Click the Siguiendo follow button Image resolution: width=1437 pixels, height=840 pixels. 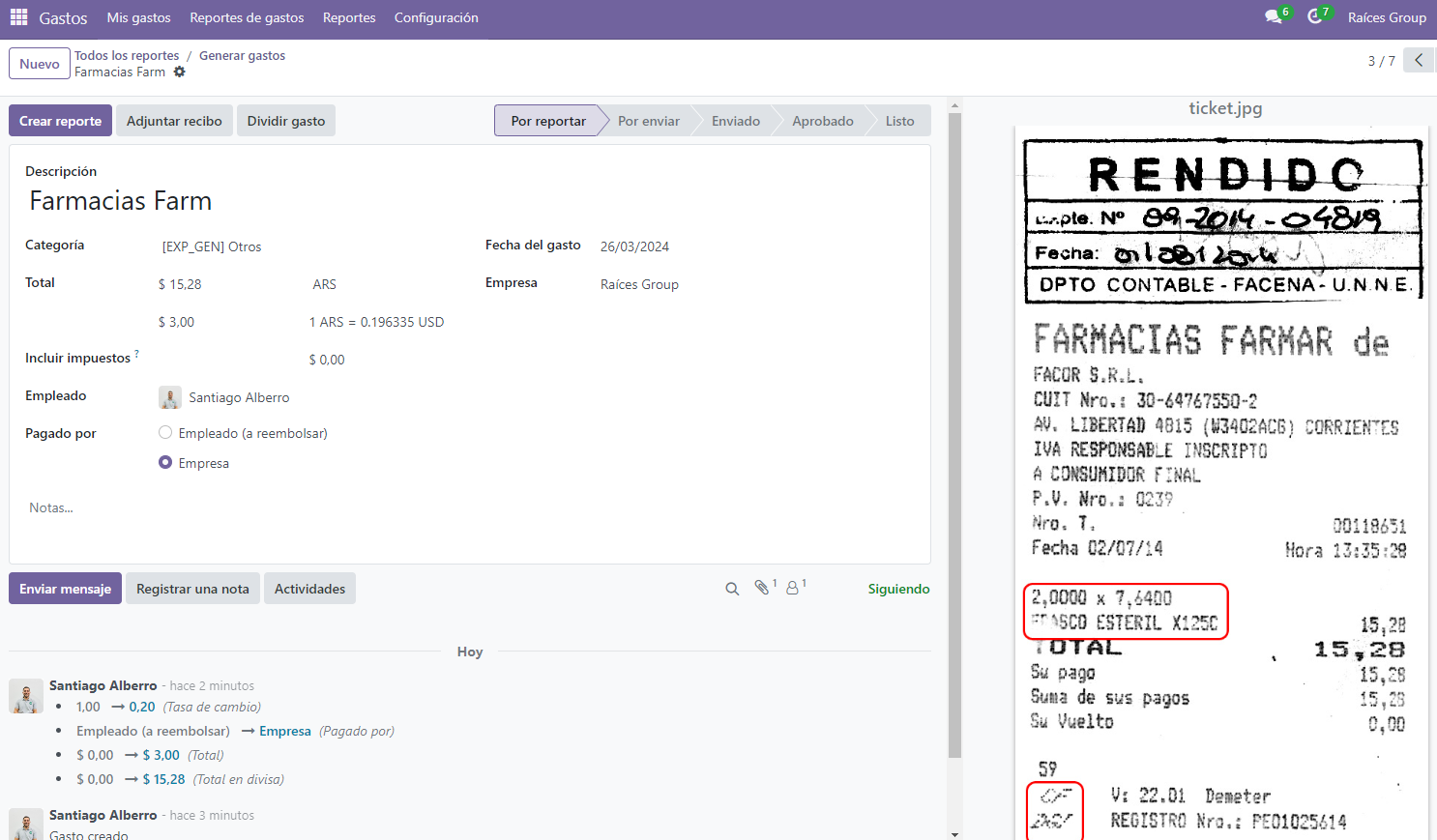pyautogui.click(x=898, y=589)
